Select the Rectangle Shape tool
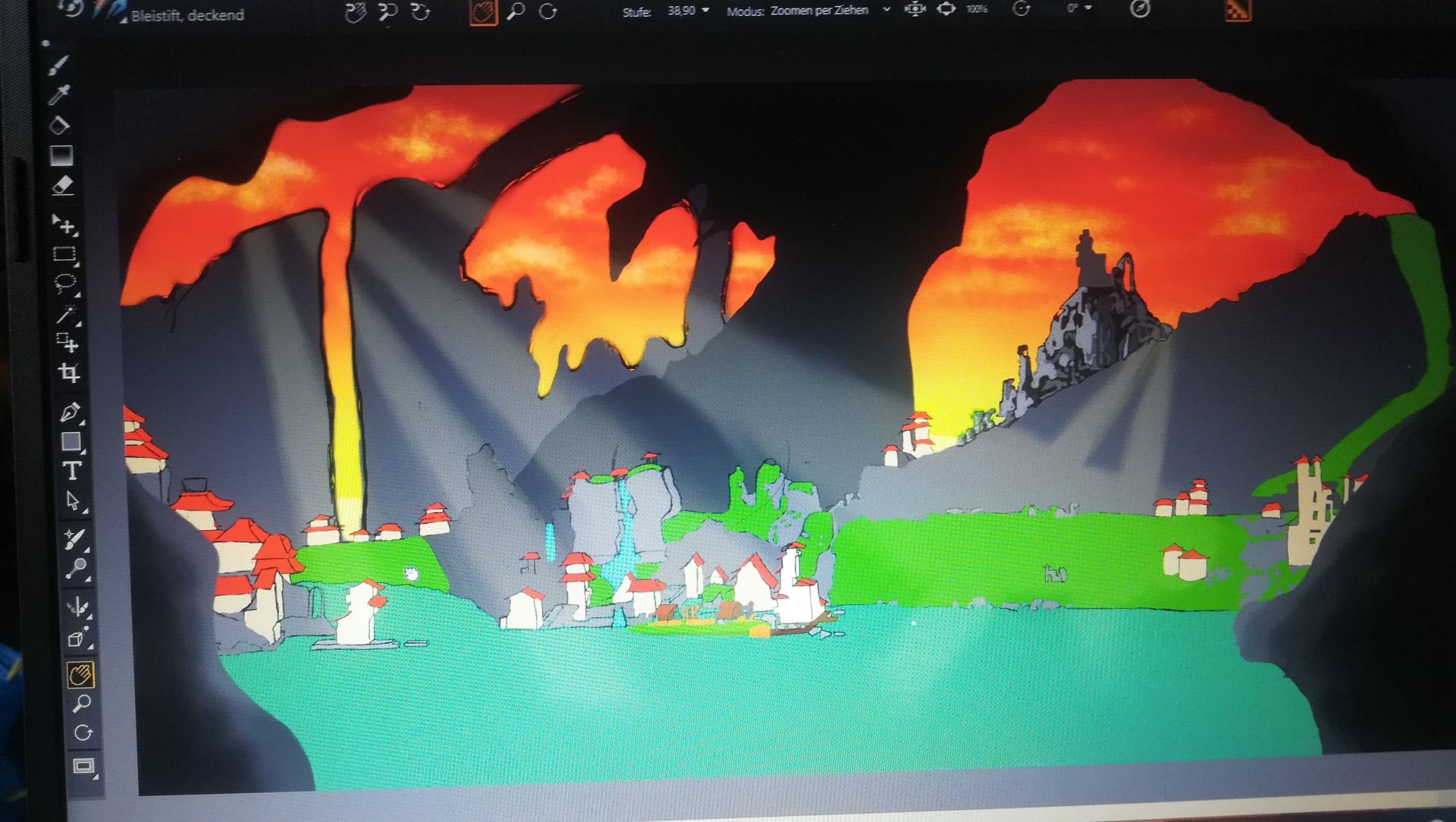Image resolution: width=1456 pixels, height=822 pixels. pyautogui.click(x=71, y=441)
